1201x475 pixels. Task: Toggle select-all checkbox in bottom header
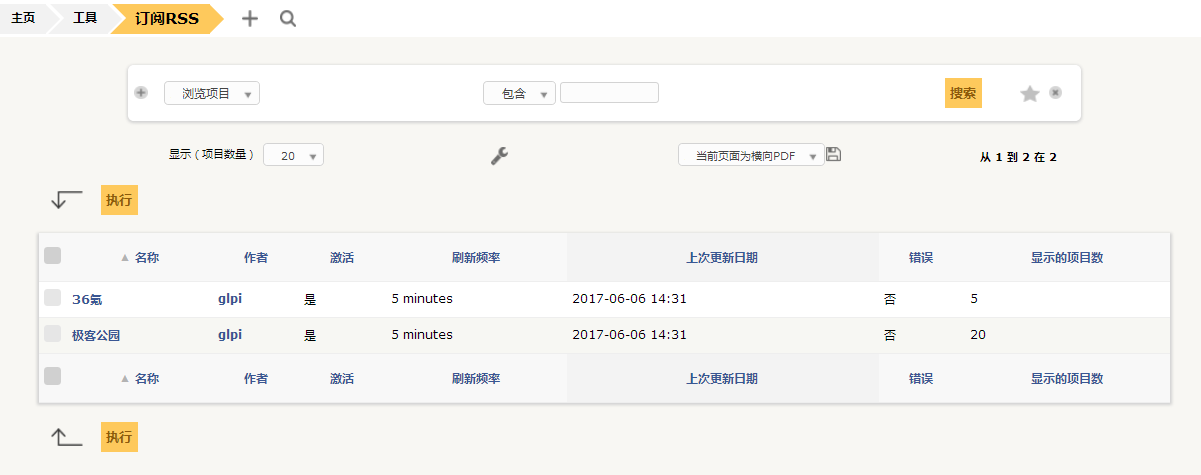53,376
